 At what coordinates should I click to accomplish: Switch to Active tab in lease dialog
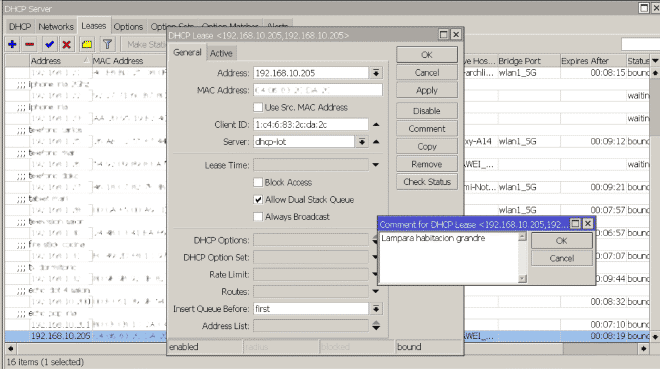coord(221,53)
